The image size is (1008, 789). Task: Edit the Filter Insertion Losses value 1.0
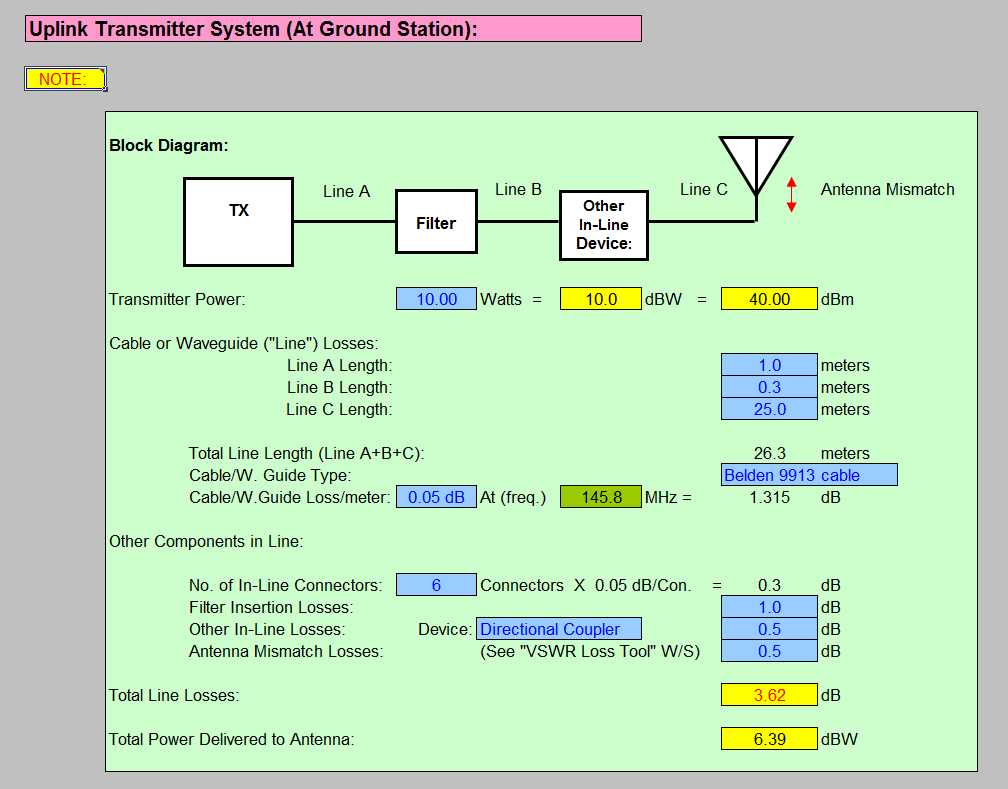tap(769, 607)
